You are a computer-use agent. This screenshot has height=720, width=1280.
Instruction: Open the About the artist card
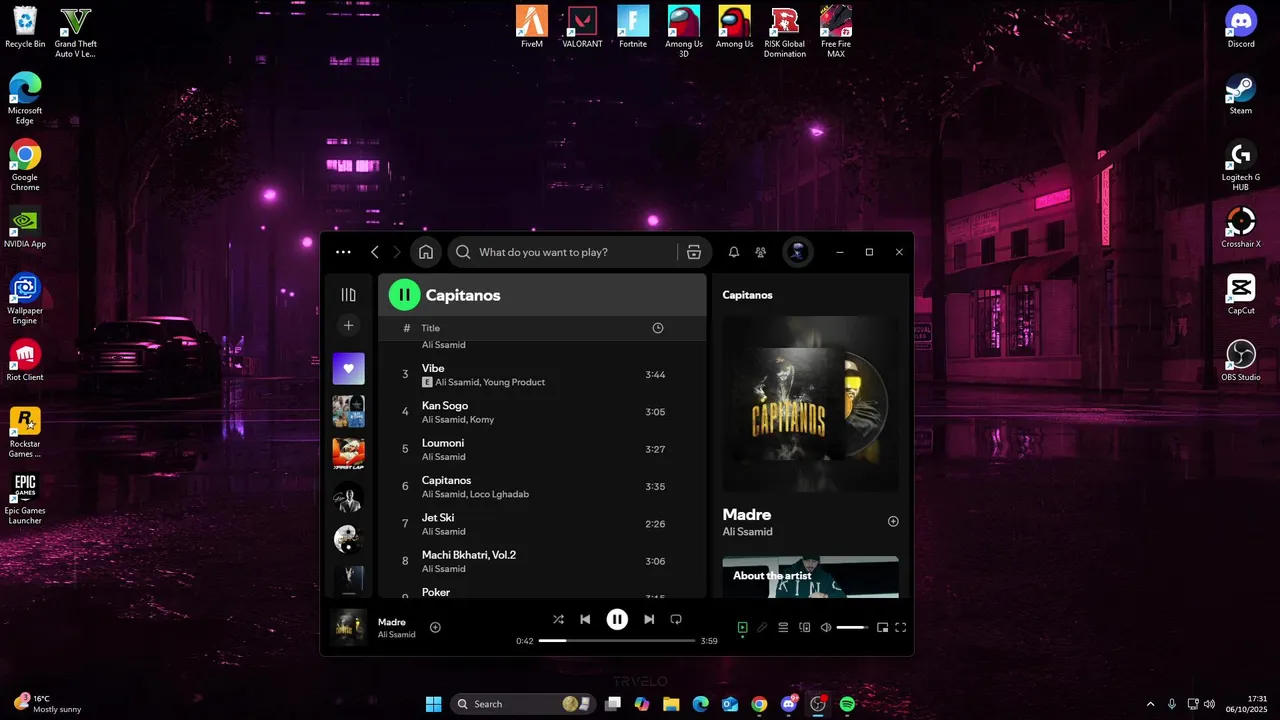point(810,577)
